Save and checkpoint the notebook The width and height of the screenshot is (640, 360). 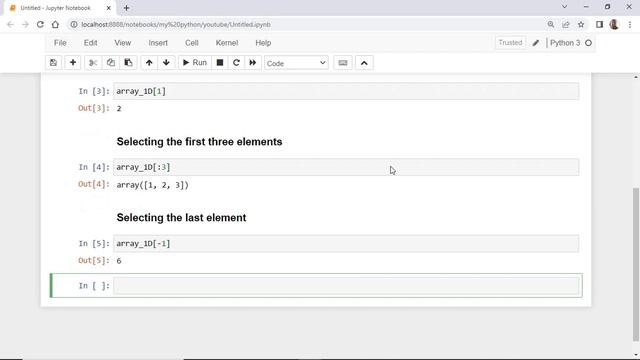point(53,63)
